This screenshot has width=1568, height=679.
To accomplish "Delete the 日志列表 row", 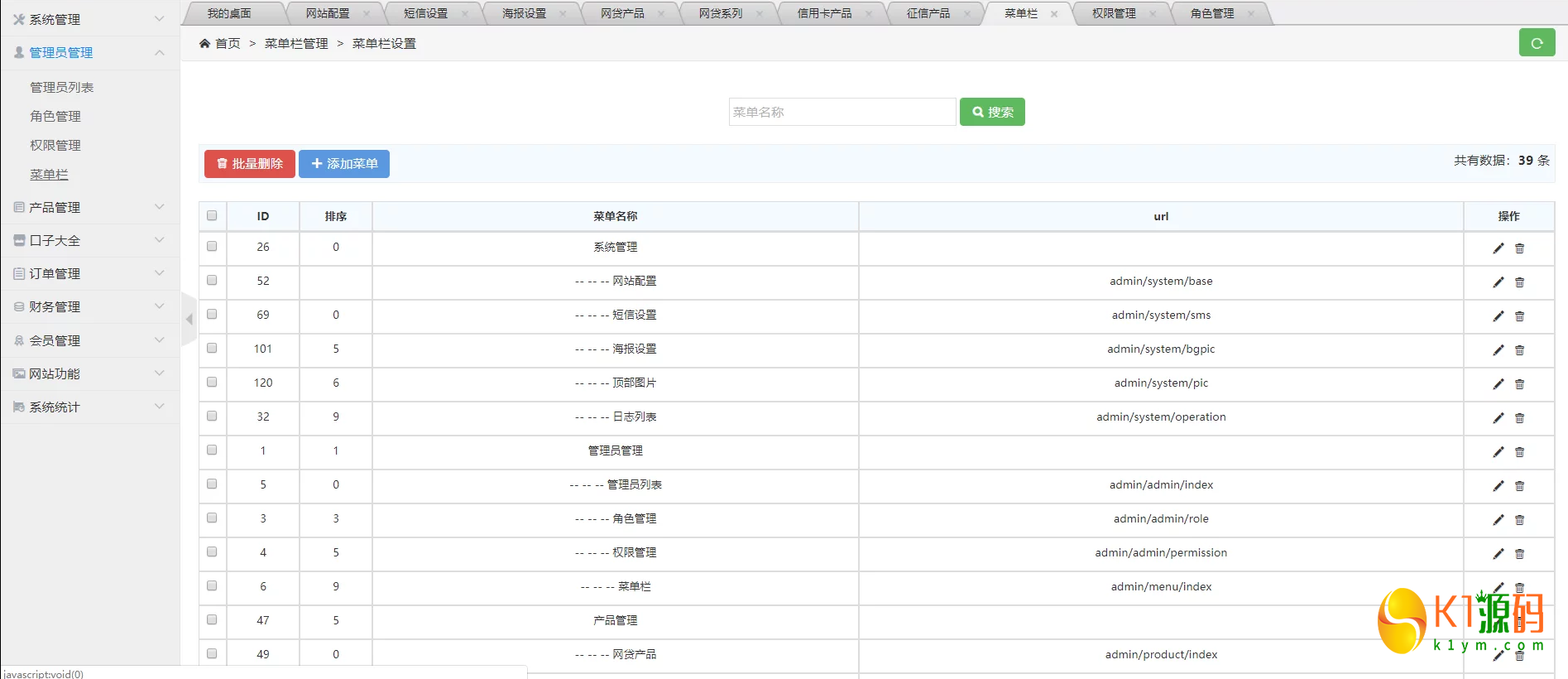I will (1519, 418).
